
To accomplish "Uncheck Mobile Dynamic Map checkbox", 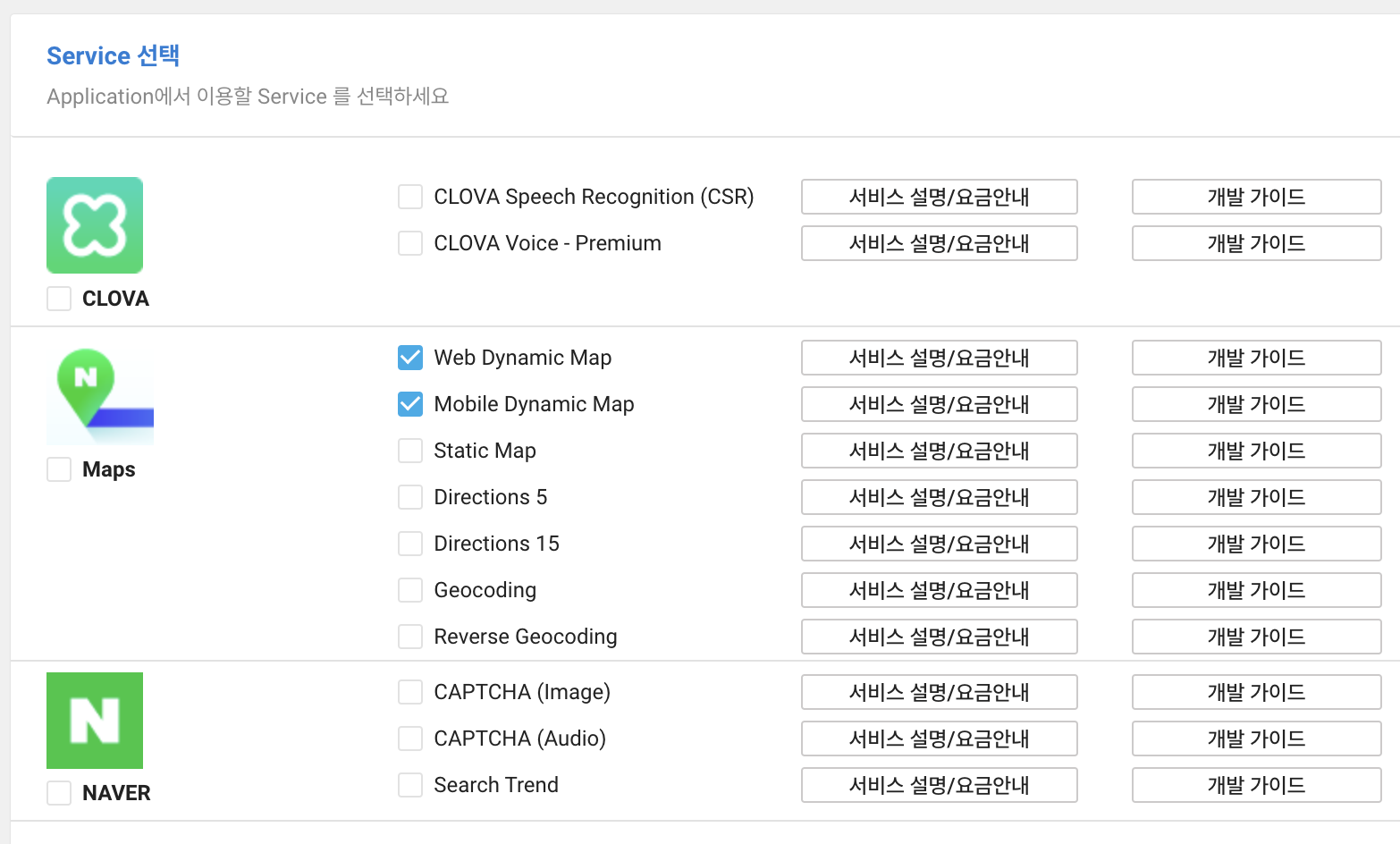I will point(410,404).
